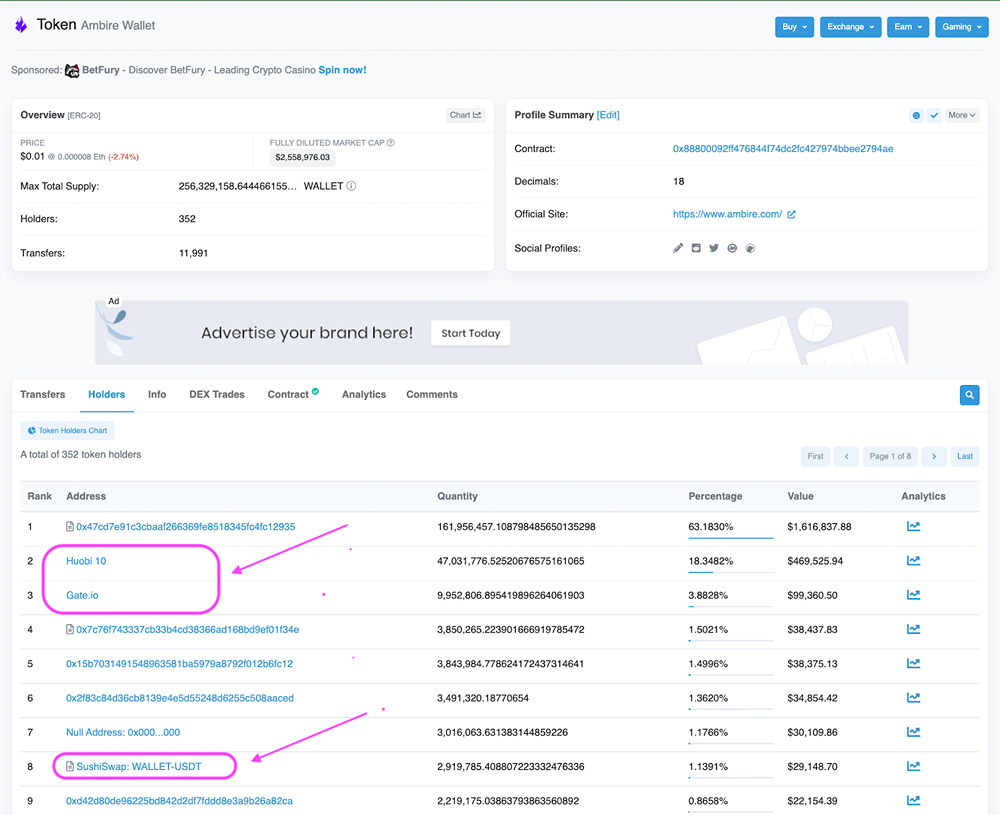Click the green verified badge on Contract tab

315,392
